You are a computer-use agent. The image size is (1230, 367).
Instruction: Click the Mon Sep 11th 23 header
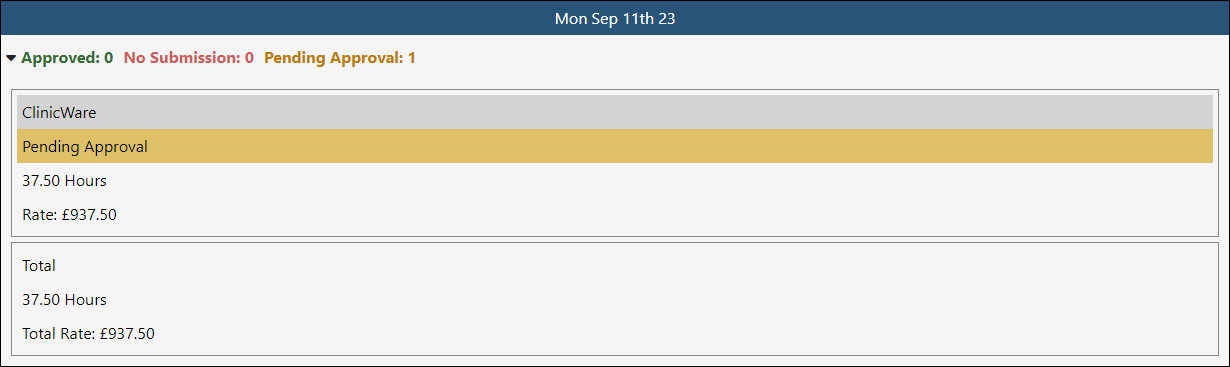[x=615, y=19]
